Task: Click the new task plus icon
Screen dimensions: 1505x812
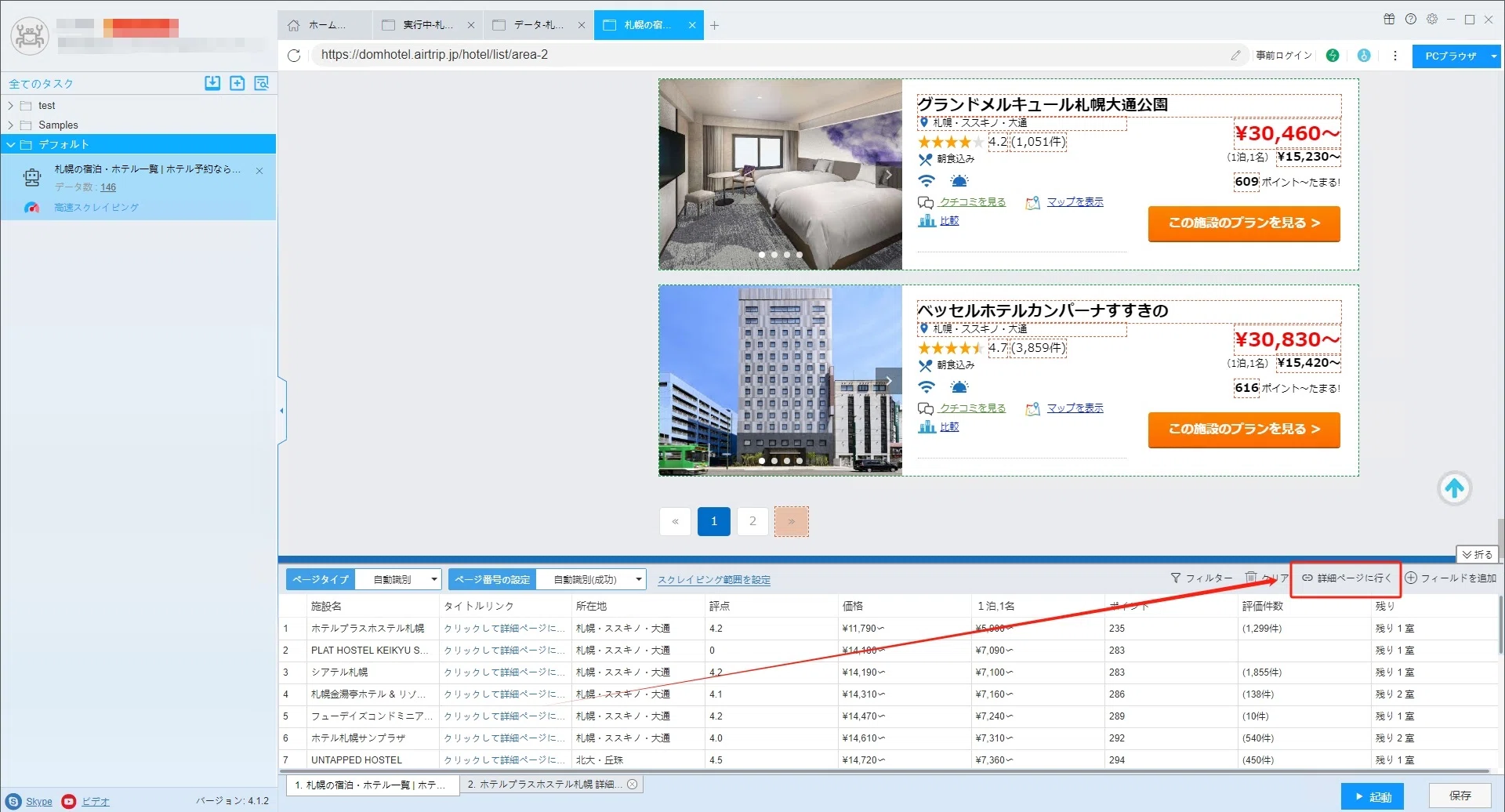Action: [x=238, y=83]
